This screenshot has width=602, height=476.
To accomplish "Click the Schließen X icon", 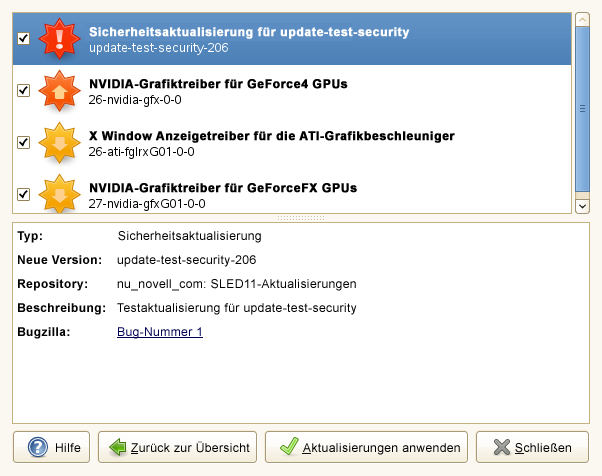I will [x=497, y=447].
